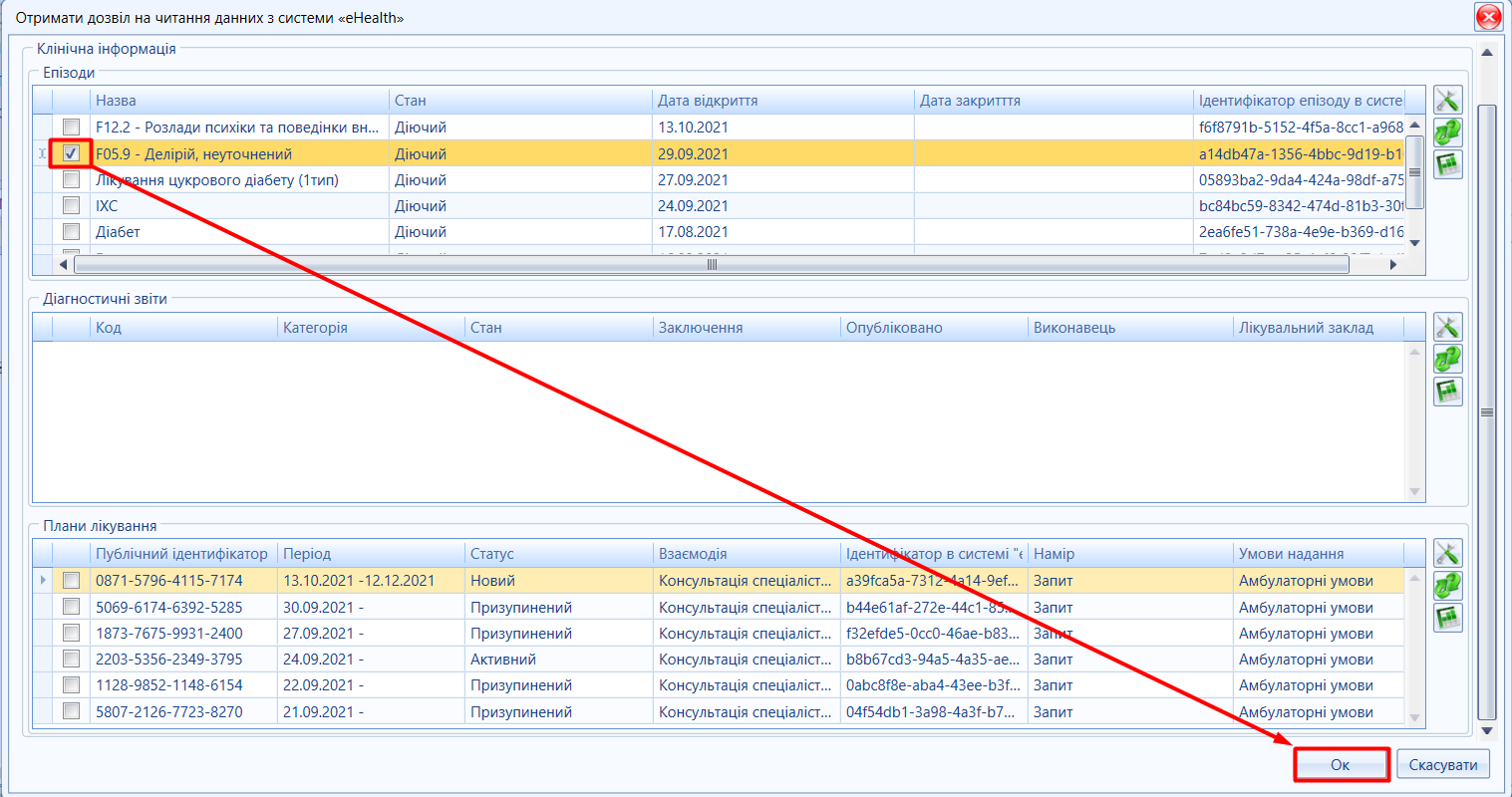Click episode ID starting with f6f8791b-5152

pyautogui.click(x=1301, y=128)
